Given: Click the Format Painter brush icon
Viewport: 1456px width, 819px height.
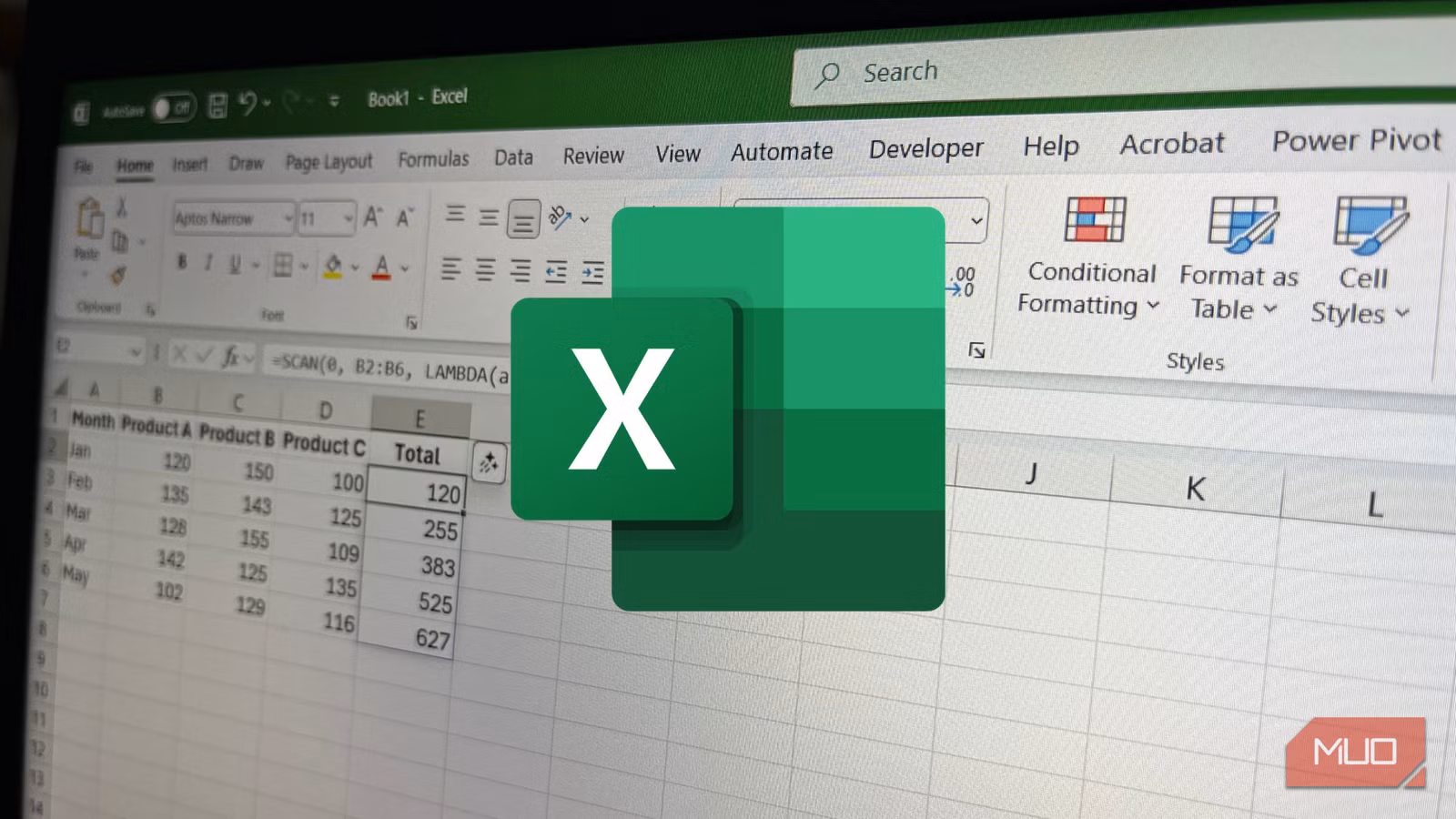Looking at the screenshot, I should pos(118,275).
